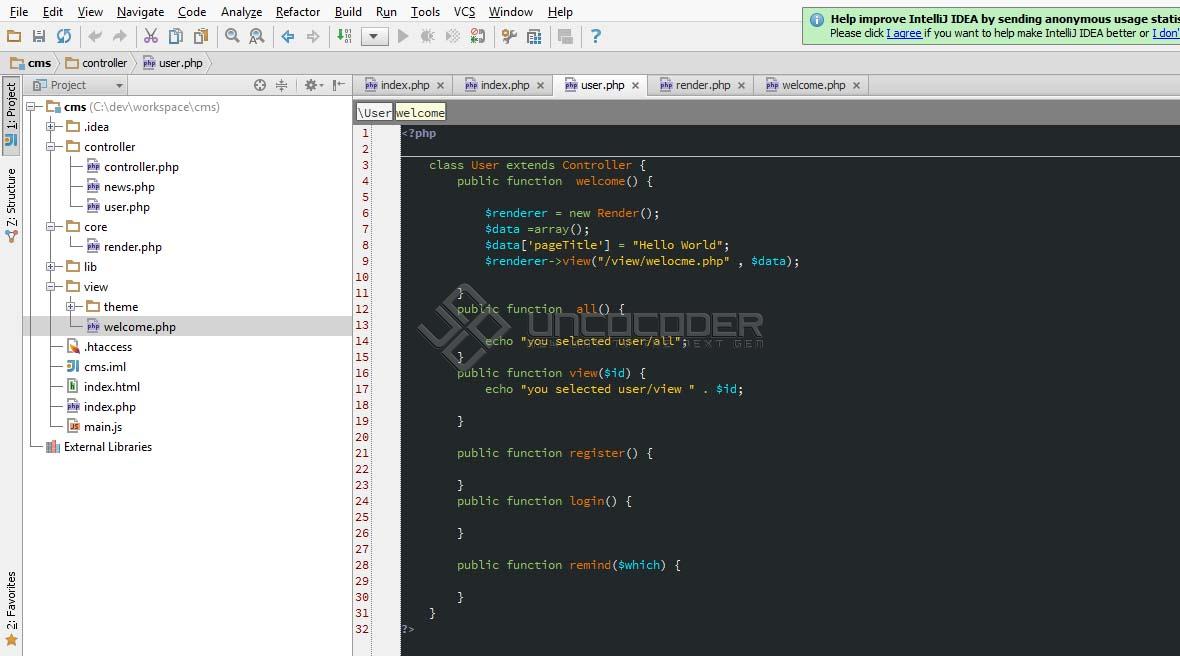
Task: Click the Synchronize refresh icon
Action: click(64, 36)
